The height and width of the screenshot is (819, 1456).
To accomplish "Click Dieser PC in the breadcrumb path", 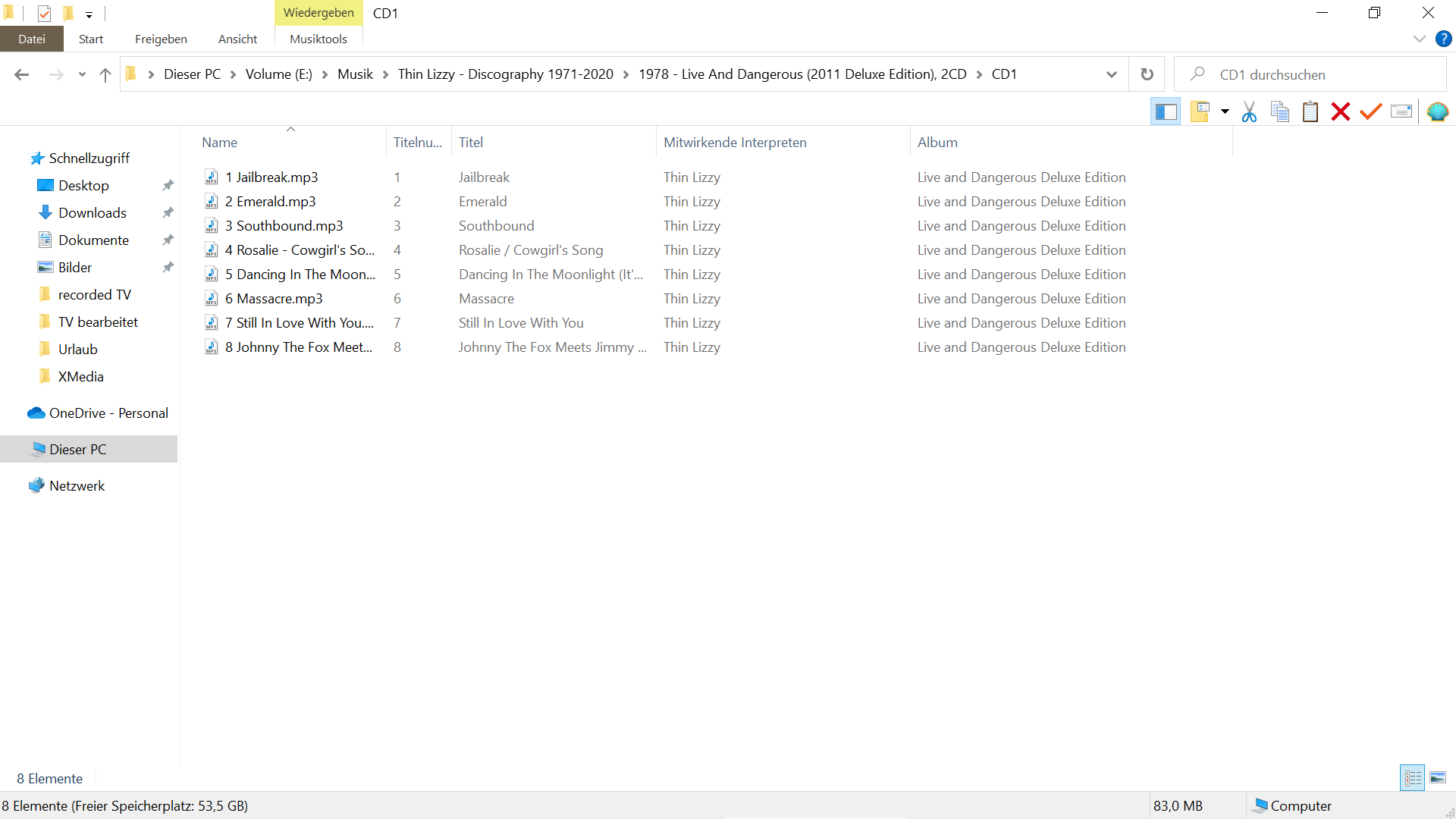I will (193, 74).
